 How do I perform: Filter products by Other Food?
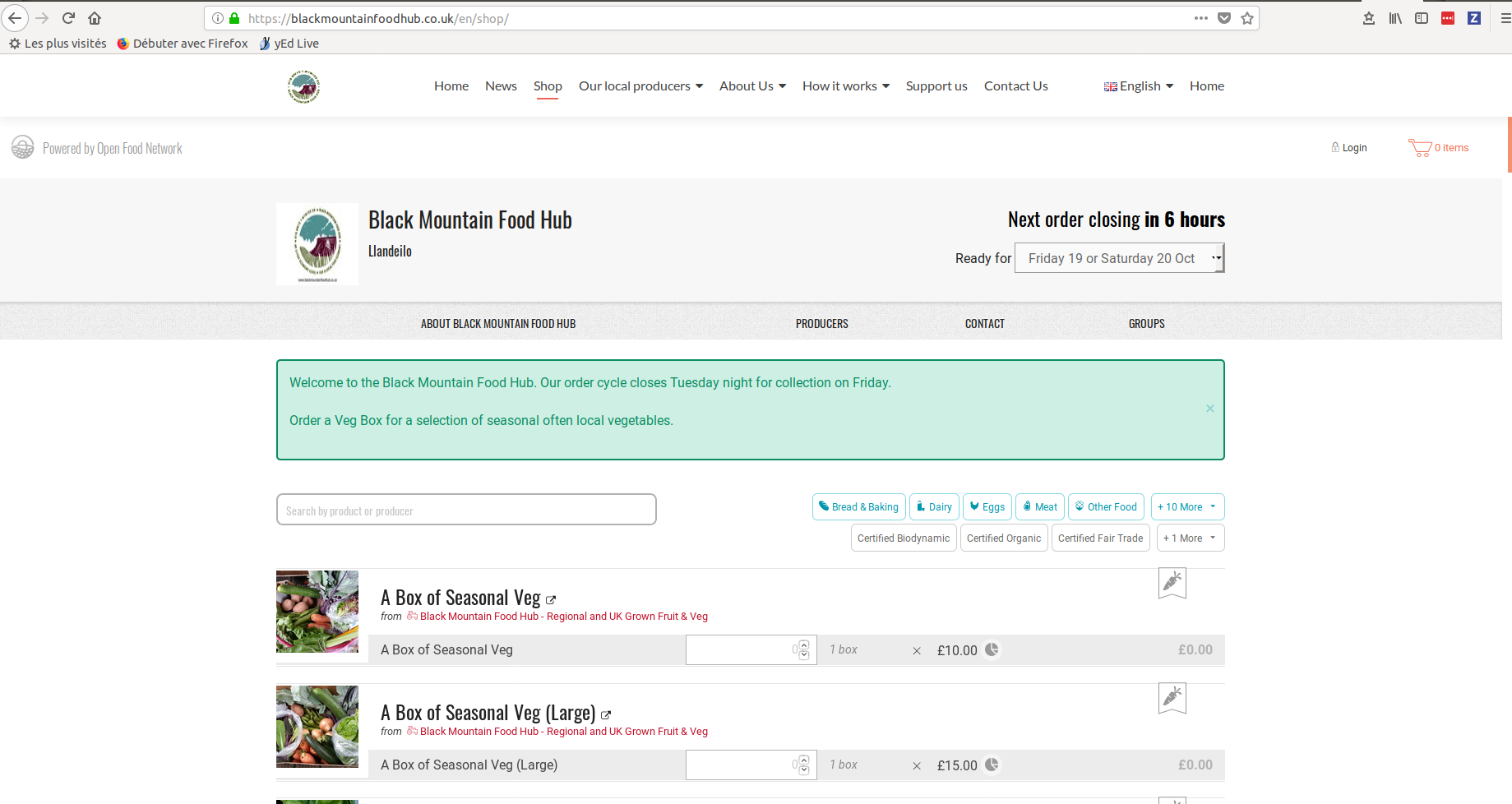(1106, 507)
